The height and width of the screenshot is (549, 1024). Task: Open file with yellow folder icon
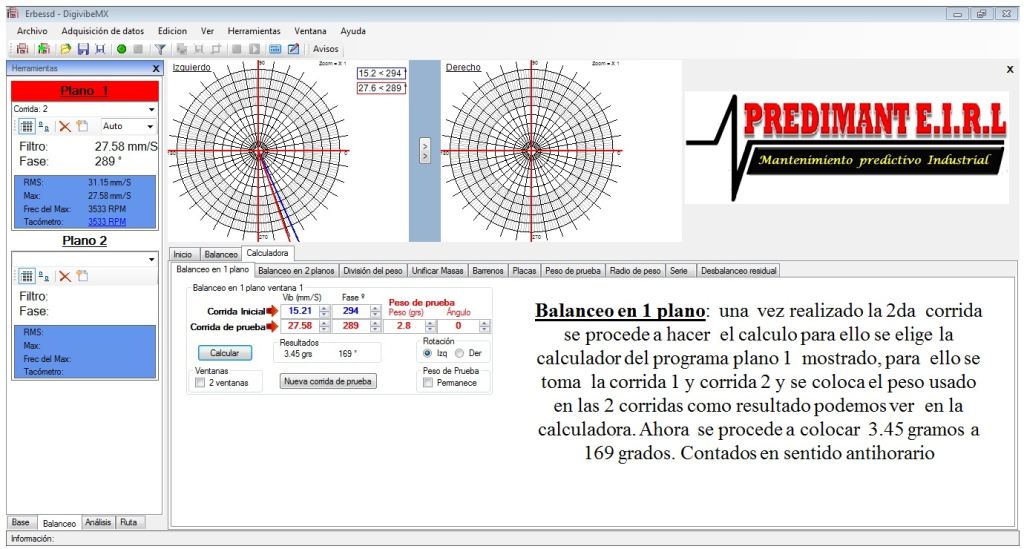[65, 48]
